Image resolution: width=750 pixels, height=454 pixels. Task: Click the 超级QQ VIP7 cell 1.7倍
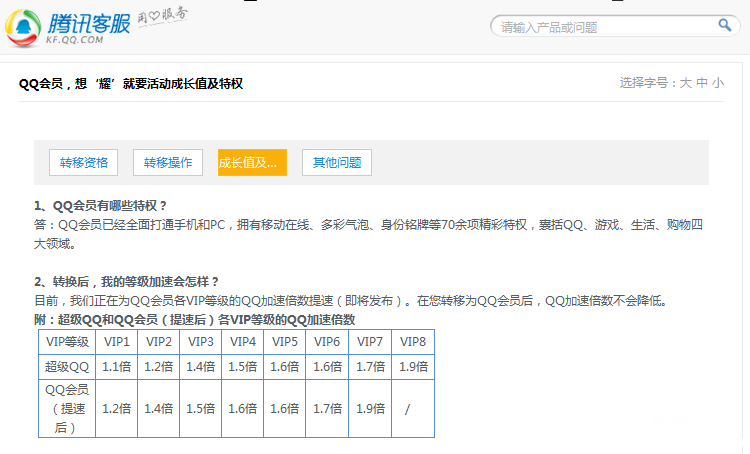370,367
